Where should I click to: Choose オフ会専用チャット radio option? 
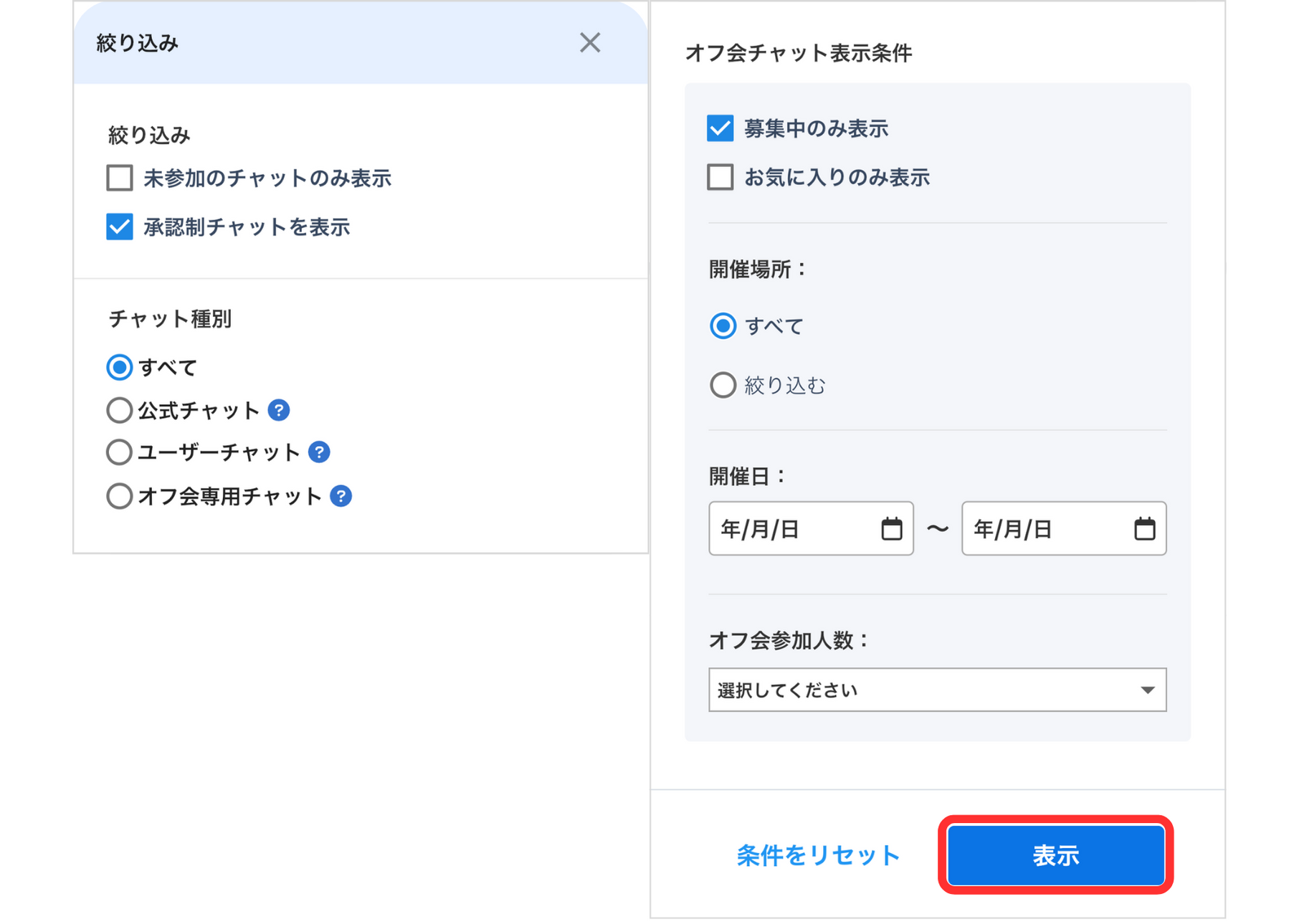tap(120, 496)
